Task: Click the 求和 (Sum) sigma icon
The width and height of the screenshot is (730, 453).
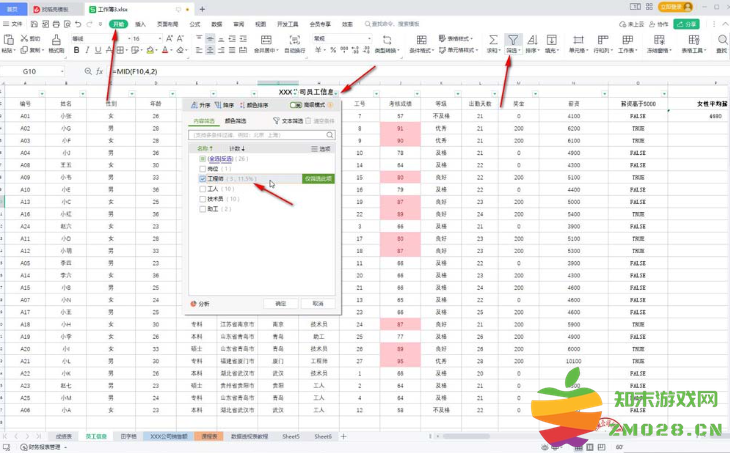Action: click(x=493, y=40)
